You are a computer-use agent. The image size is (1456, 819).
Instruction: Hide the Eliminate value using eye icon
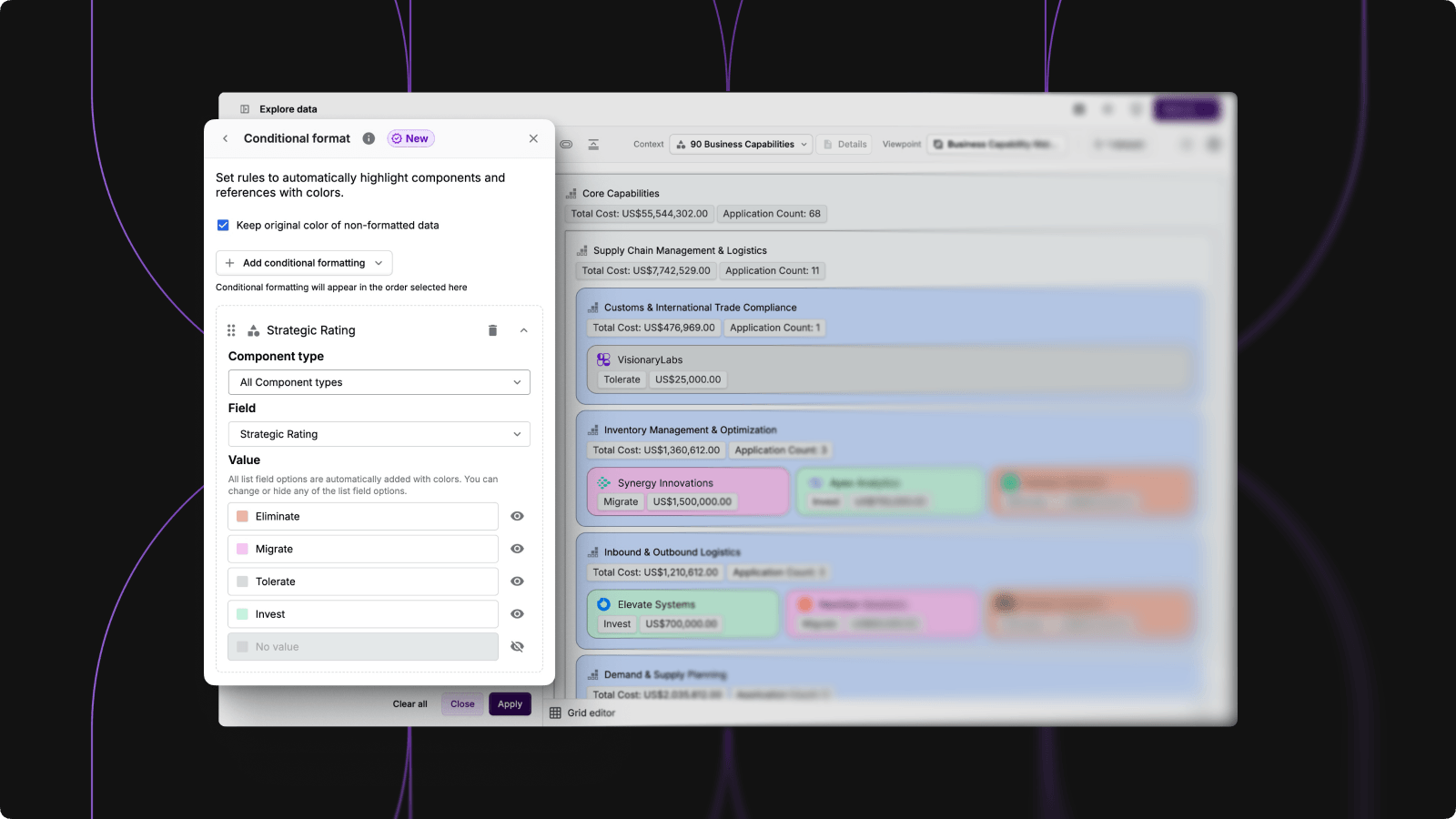(x=517, y=517)
